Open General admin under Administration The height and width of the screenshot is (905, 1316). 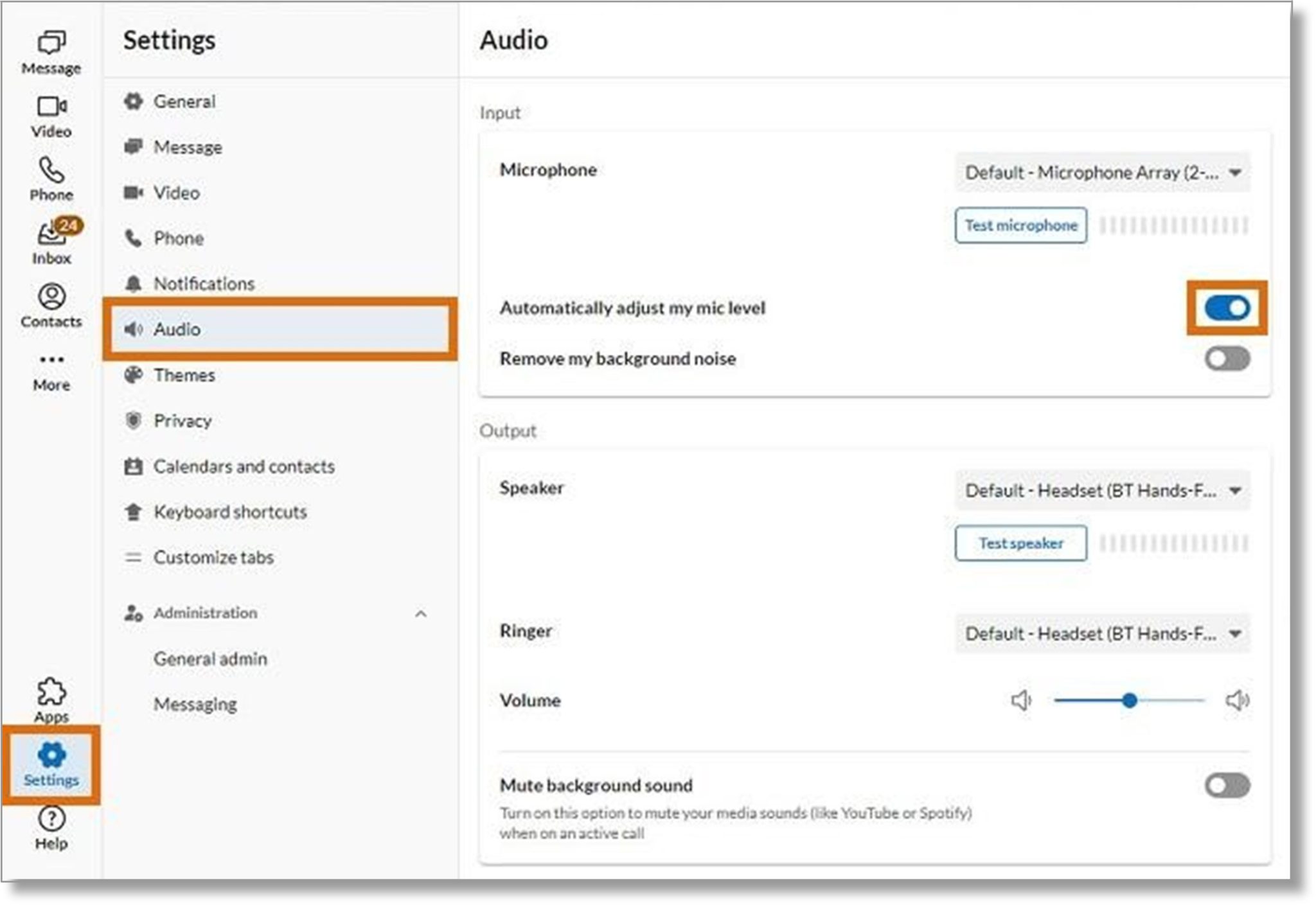(210, 658)
